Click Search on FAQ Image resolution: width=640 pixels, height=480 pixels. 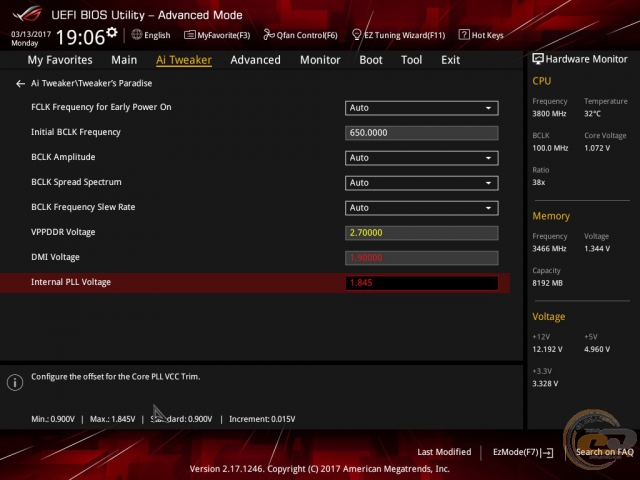tap(604, 452)
